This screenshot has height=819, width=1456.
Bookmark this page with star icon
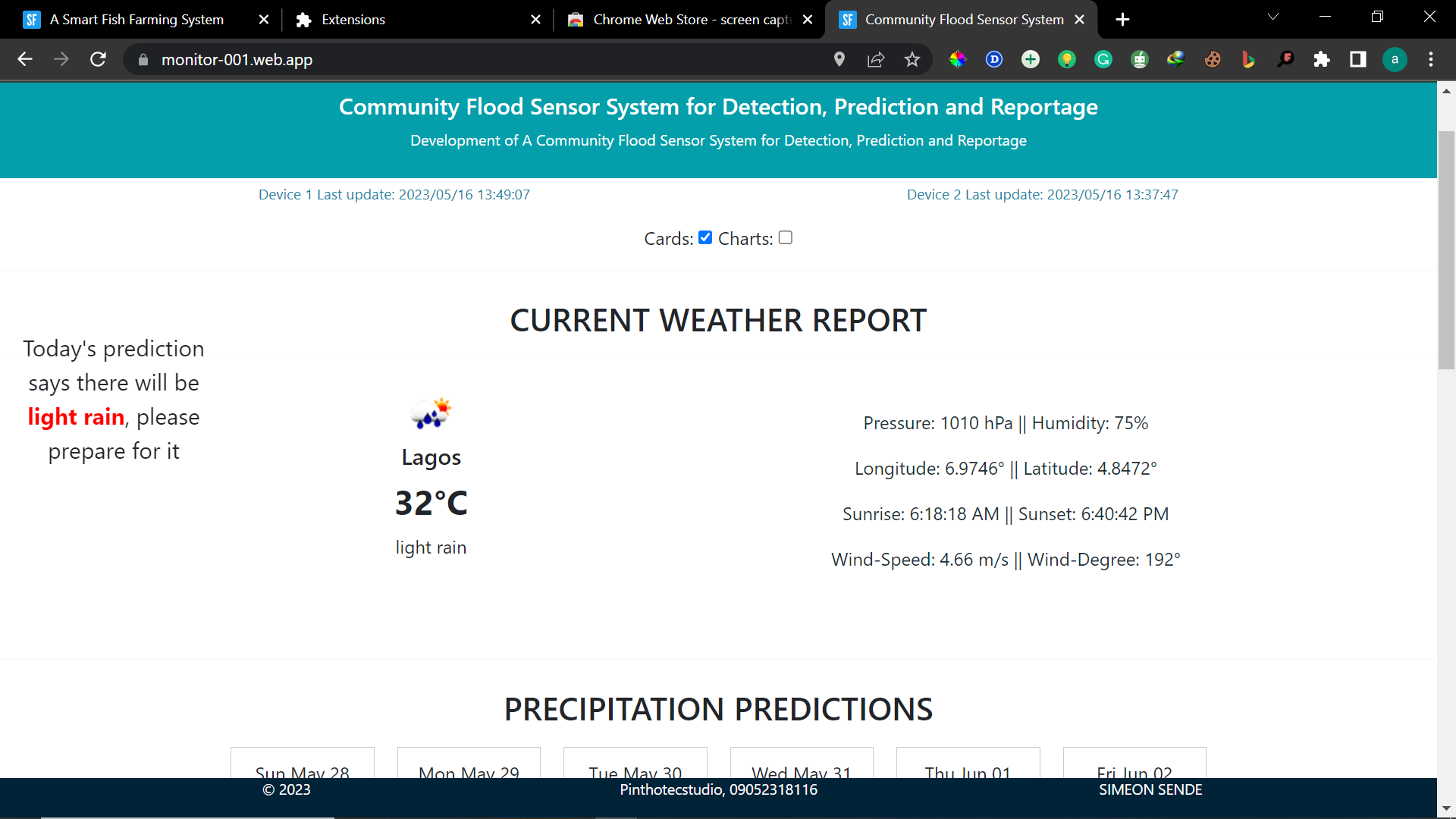click(x=912, y=59)
